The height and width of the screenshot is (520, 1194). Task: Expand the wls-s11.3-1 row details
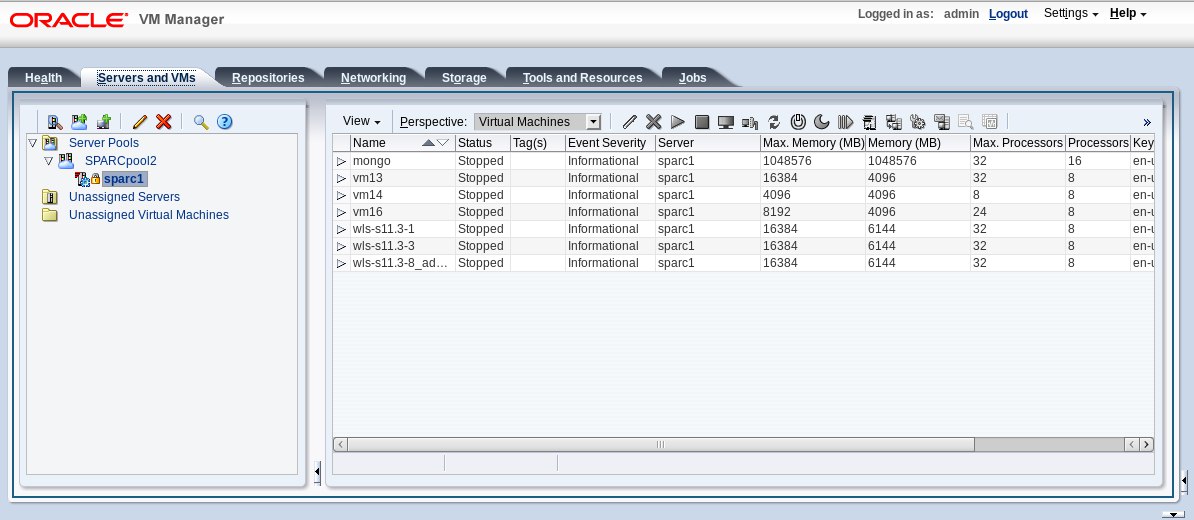pyautogui.click(x=341, y=229)
